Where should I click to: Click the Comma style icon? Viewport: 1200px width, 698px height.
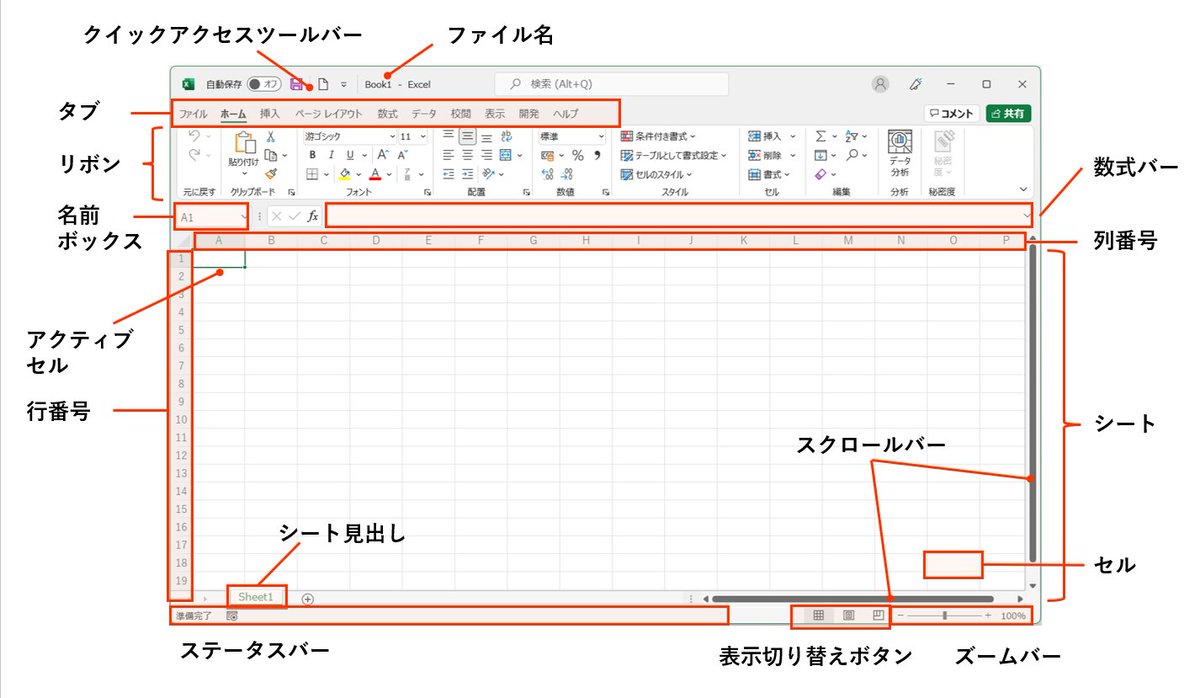click(x=597, y=155)
